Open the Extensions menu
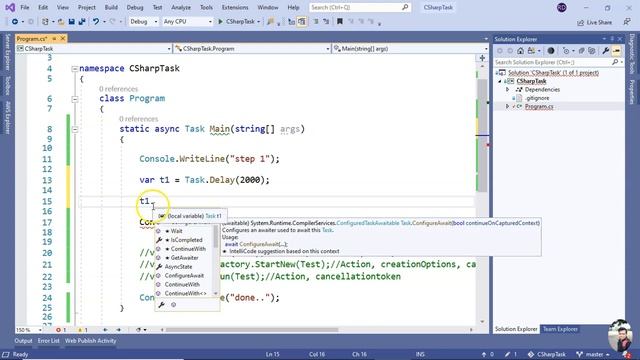This screenshot has height=360, width=640. pyautogui.click(x=235, y=7)
